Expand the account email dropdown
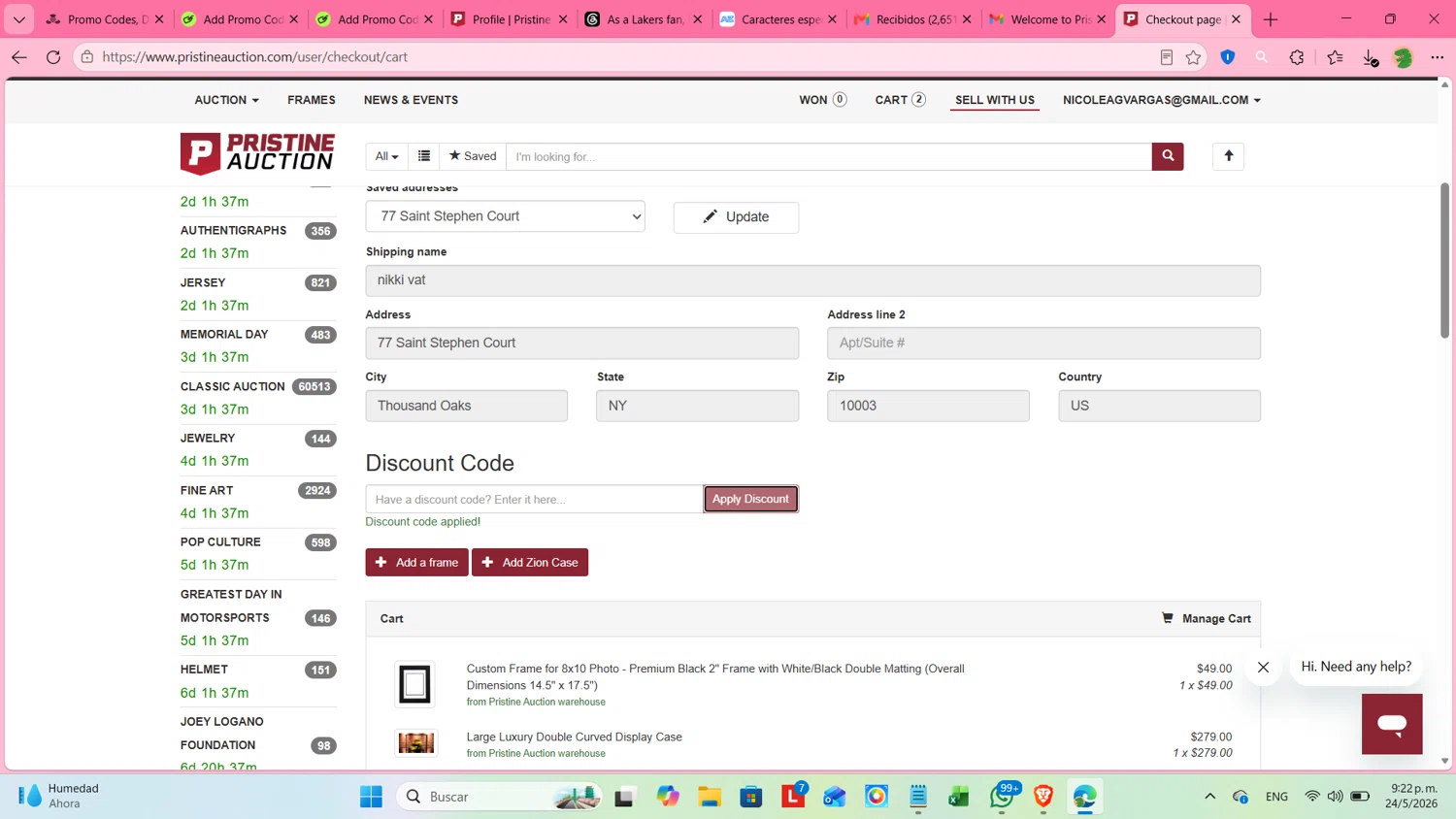 click(x=1161, y=100)
